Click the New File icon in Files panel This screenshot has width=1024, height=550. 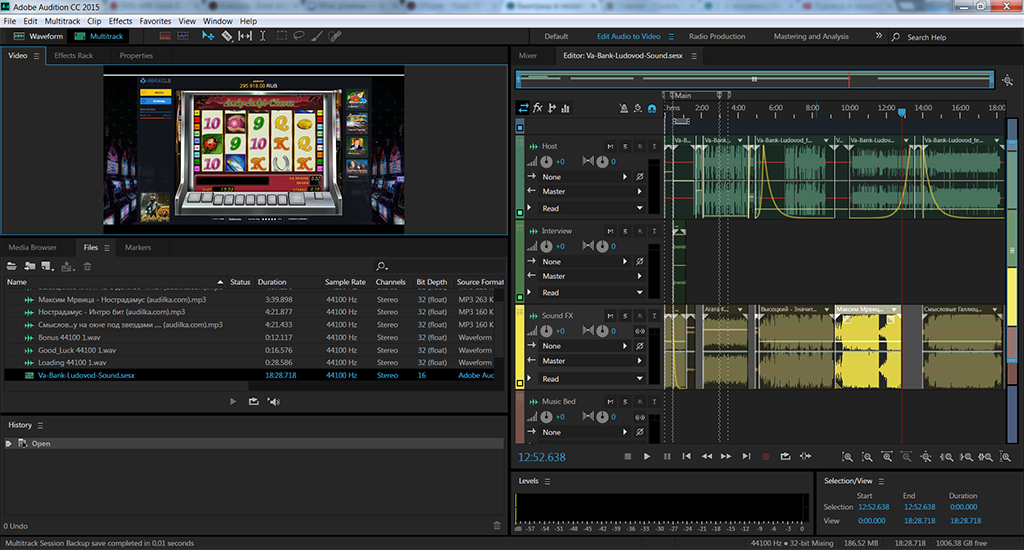pos(48,266)
